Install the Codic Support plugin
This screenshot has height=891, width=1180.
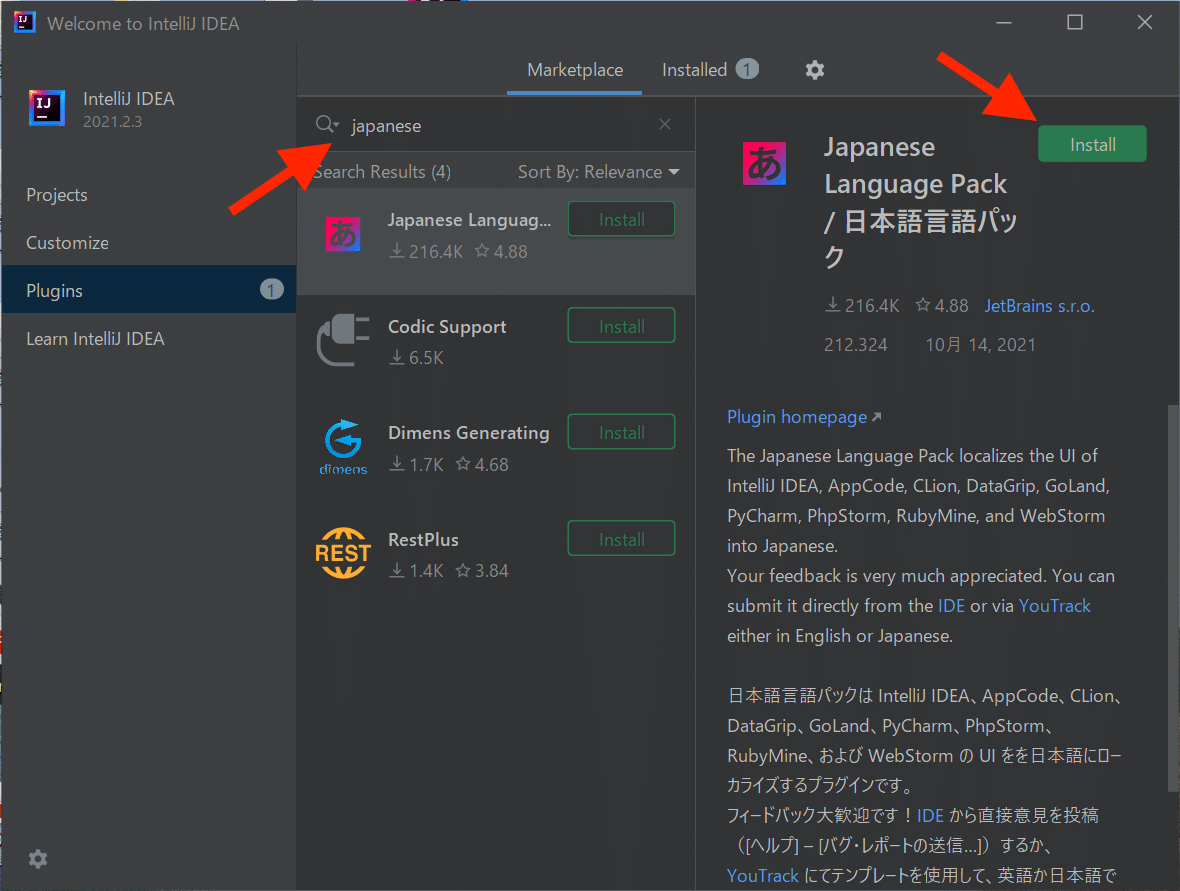[621, 326]
